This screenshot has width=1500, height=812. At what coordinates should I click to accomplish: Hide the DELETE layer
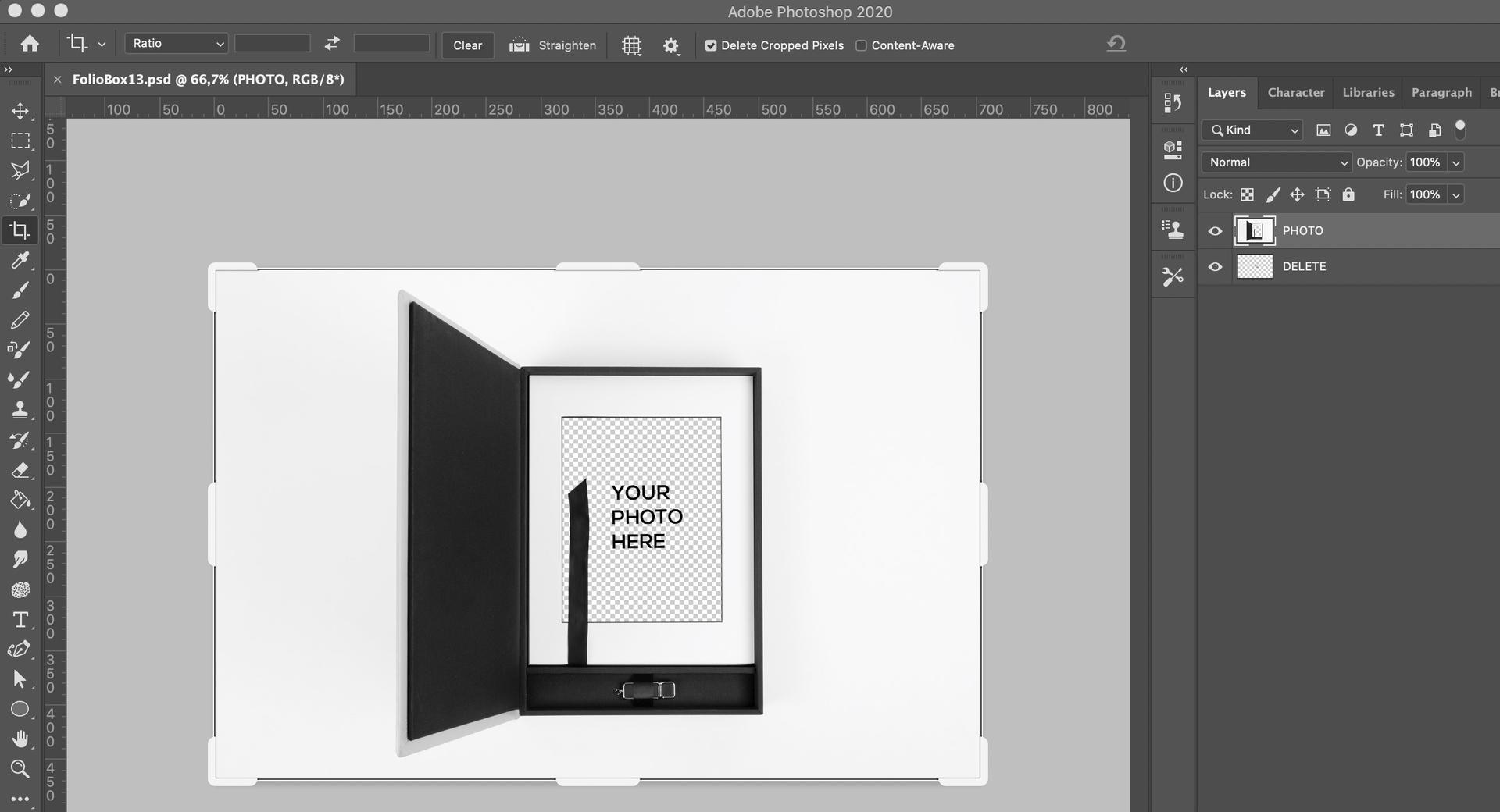pos(1215,266)
